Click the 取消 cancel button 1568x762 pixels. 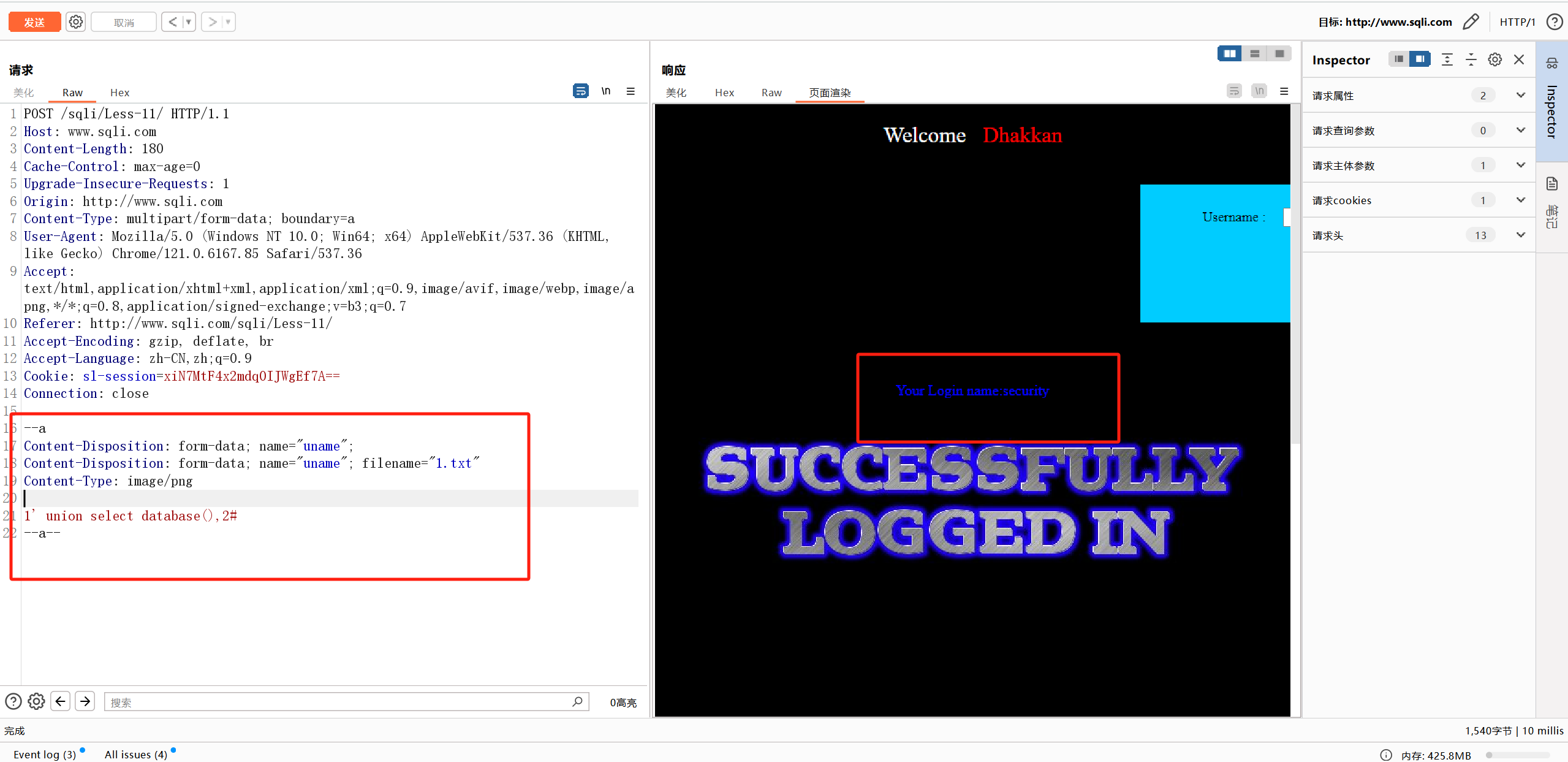click(x=124, y=22)
